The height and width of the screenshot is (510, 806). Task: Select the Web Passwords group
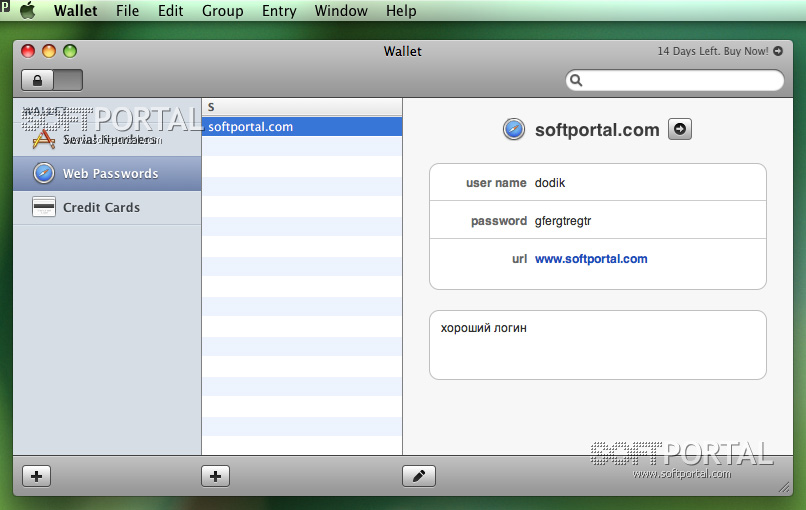coord(107,173)
